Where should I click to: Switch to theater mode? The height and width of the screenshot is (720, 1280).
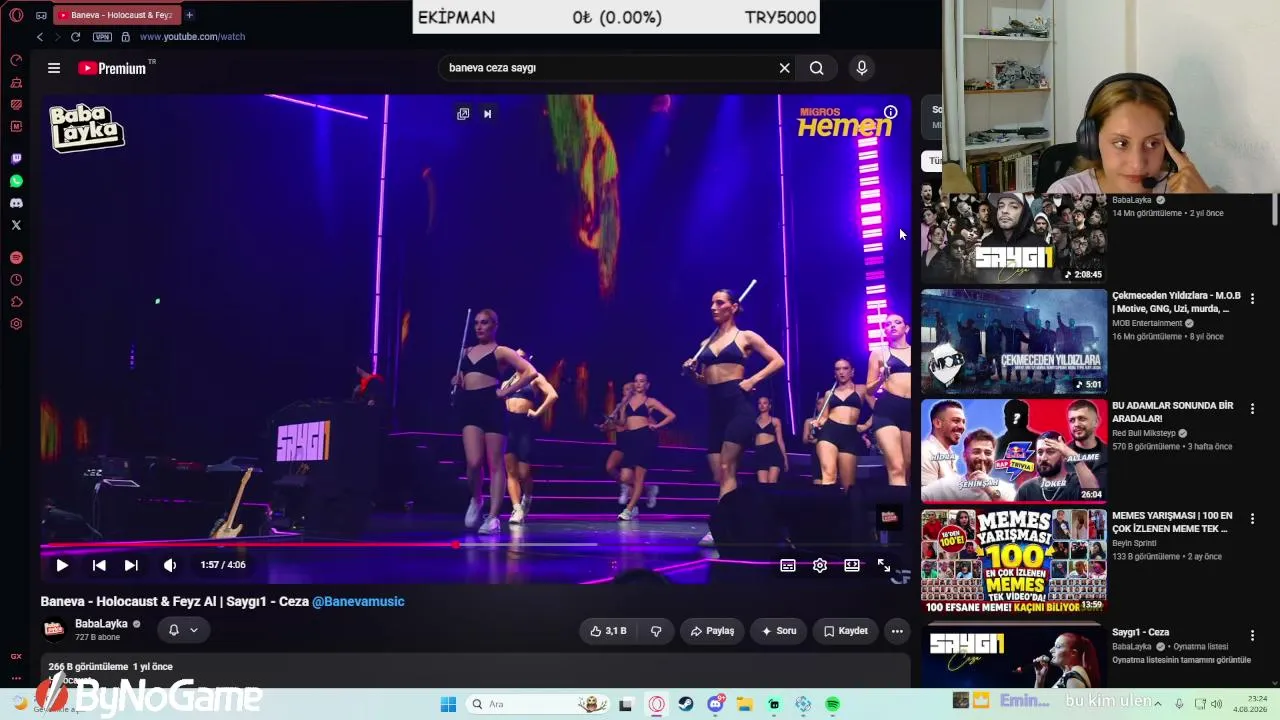click(852, 565)
